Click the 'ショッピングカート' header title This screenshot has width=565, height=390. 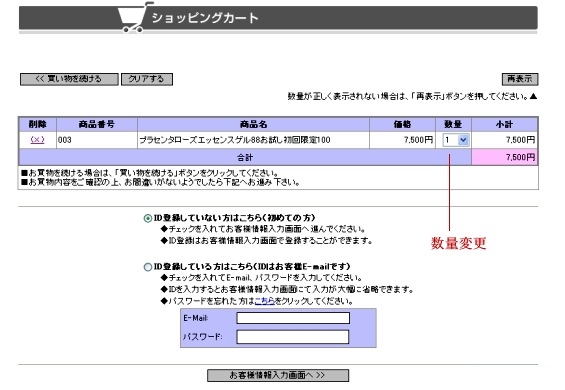coord(205,18)
